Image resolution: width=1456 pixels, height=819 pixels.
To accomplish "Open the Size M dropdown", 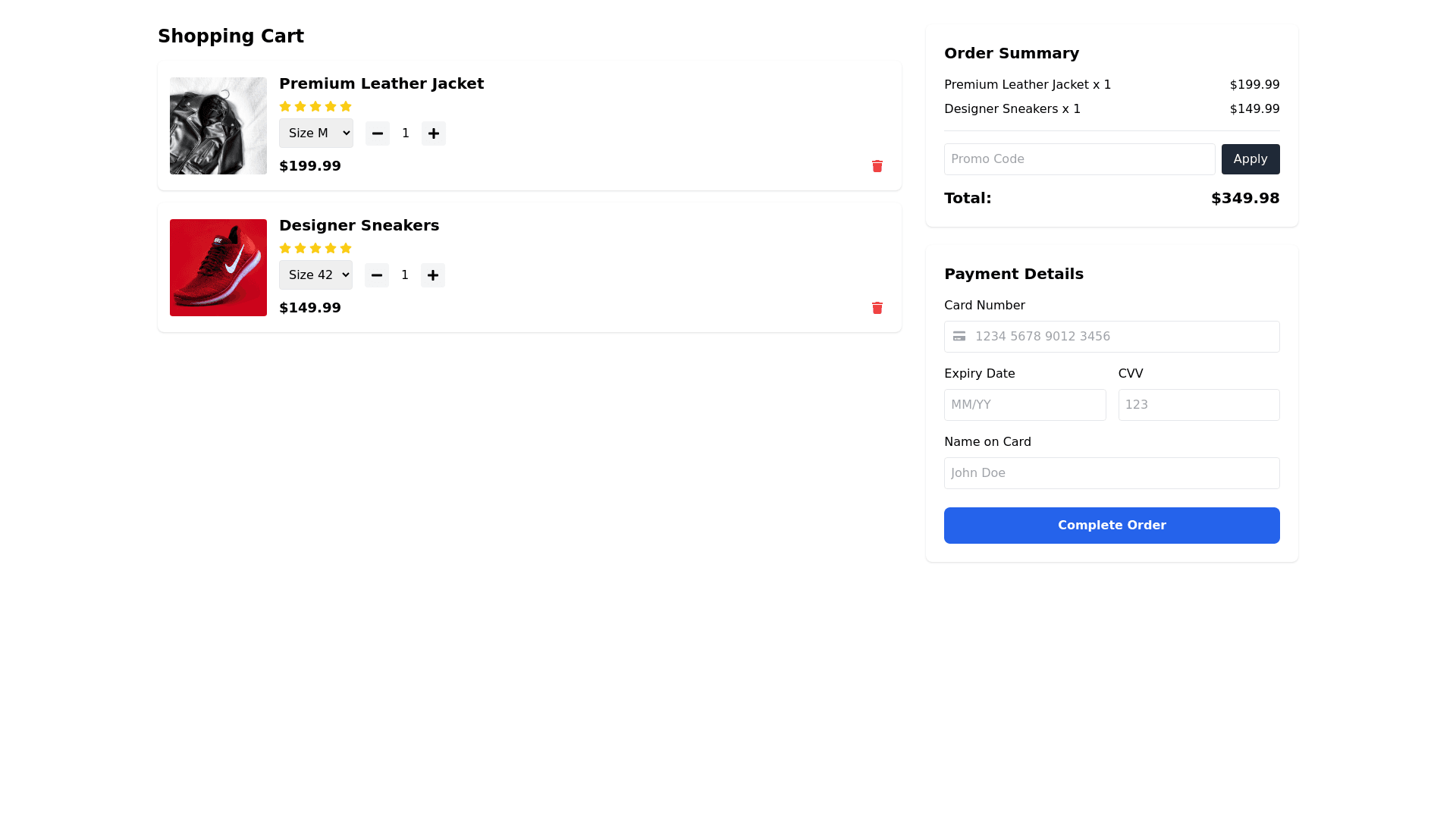I will (x=316, y=133).
